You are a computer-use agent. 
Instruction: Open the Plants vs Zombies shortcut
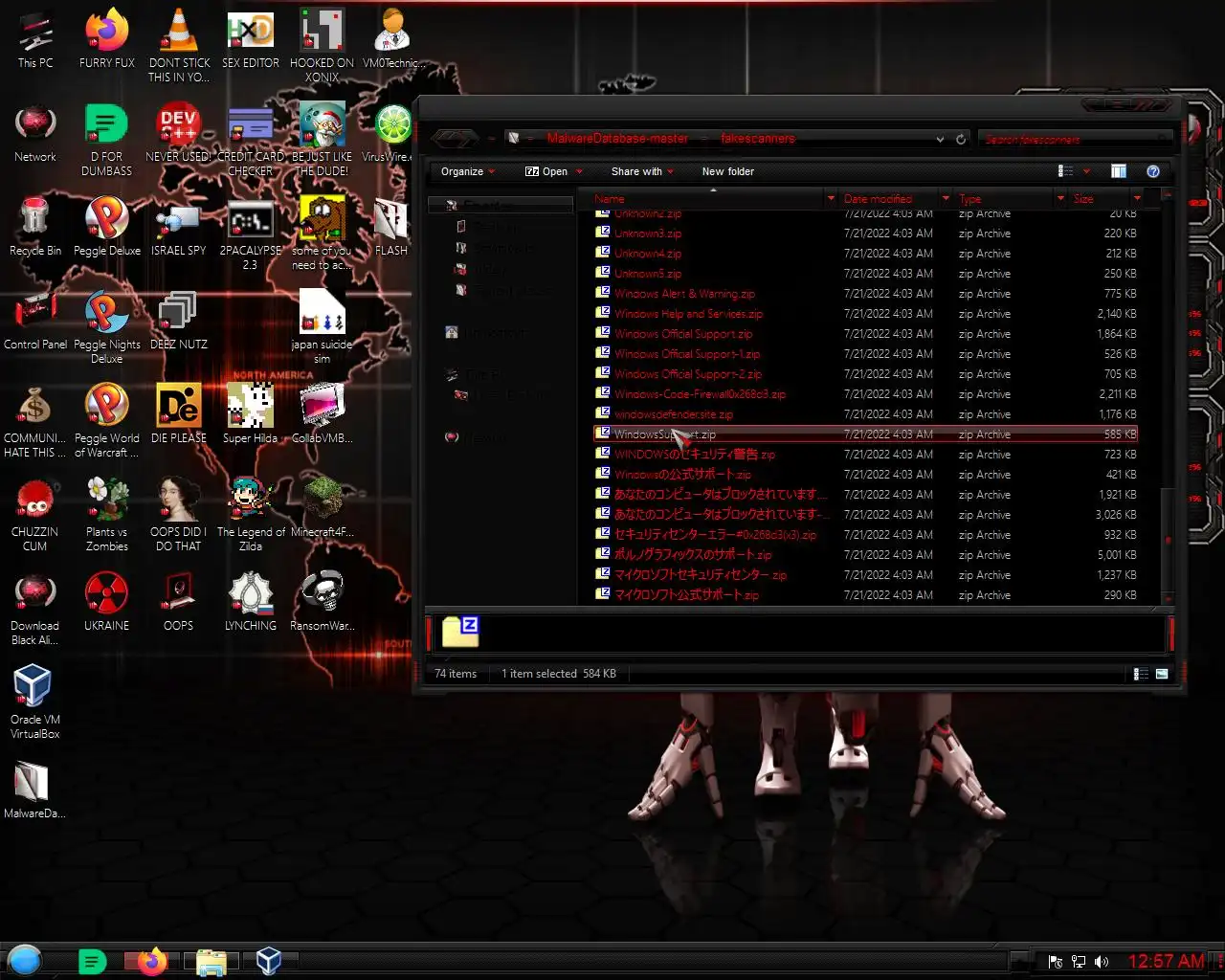pyautogui.click(x=107, y=515)
